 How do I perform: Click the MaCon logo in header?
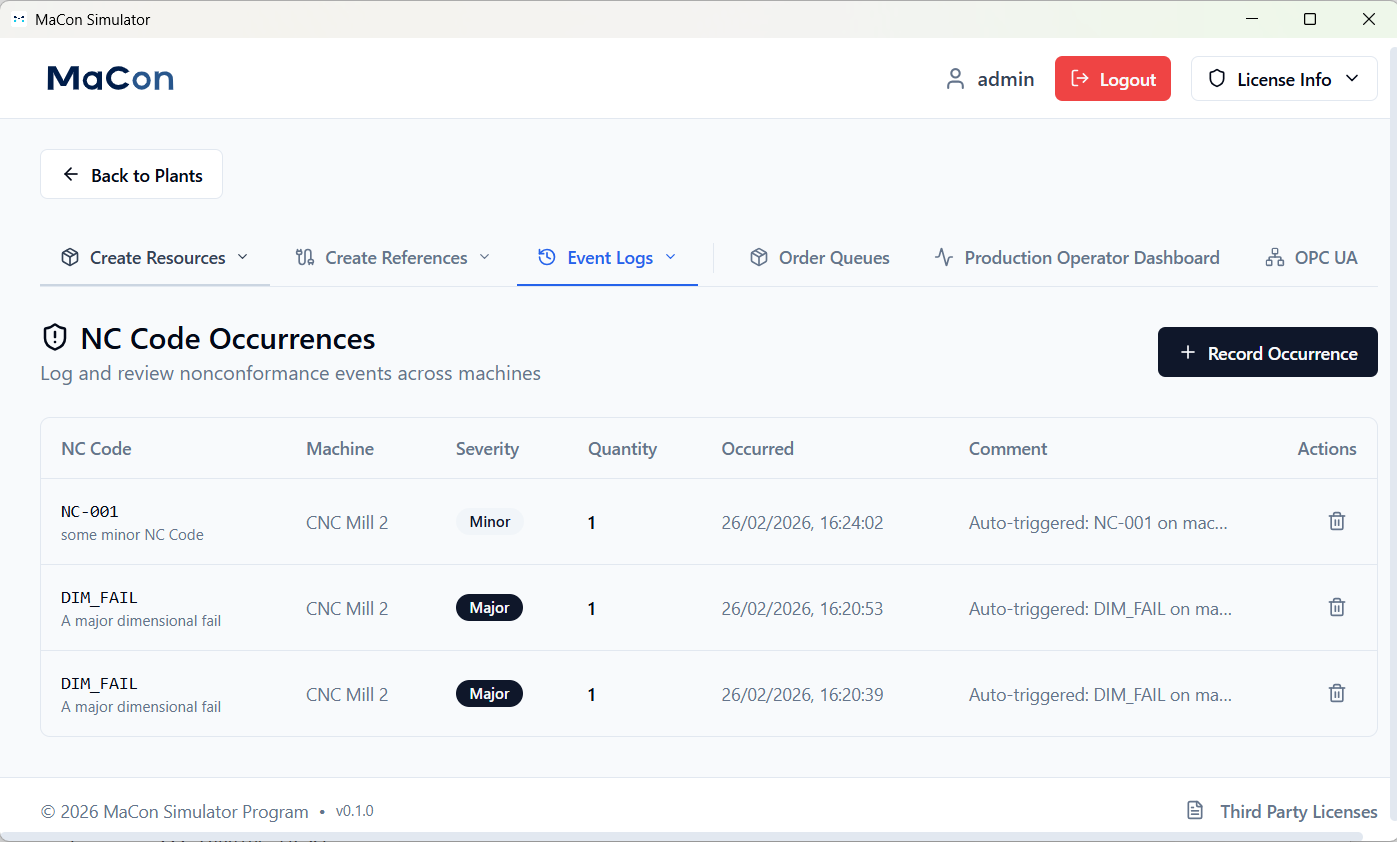[x=110, y=78]
